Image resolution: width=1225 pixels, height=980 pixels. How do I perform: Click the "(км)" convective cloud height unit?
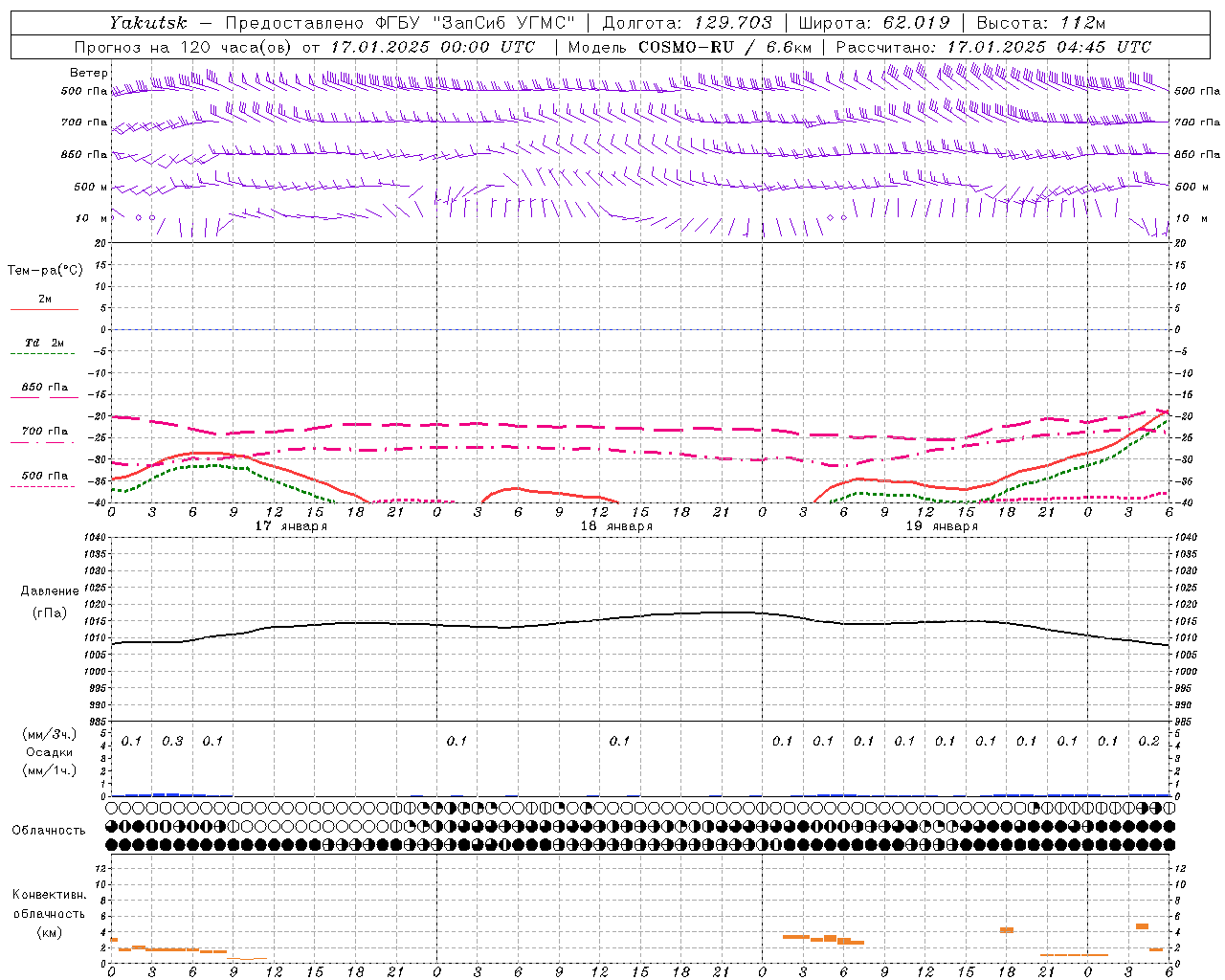(50, 932)
